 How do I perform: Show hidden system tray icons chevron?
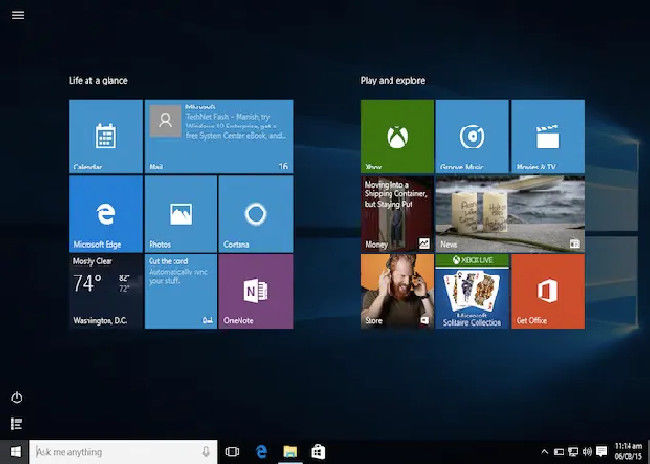pos(545,452)
